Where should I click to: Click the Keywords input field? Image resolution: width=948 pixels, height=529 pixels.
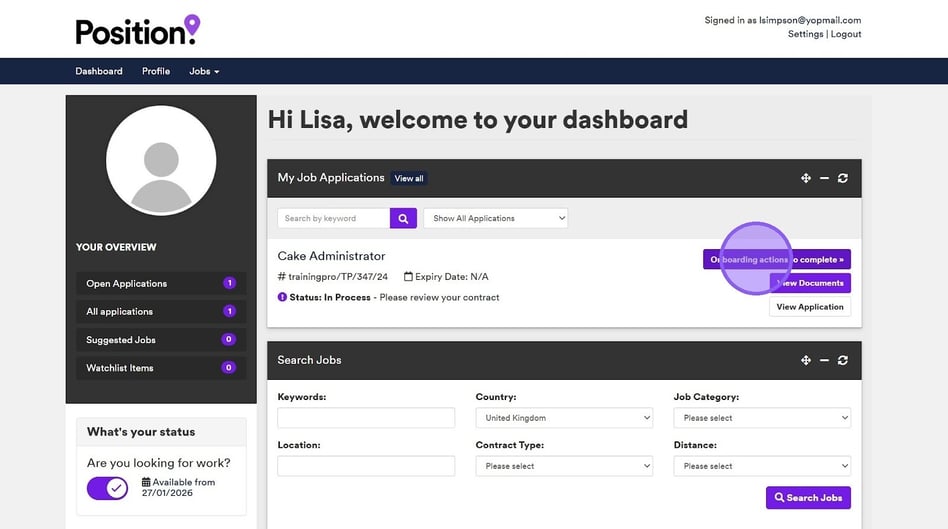tap(366, 418)
